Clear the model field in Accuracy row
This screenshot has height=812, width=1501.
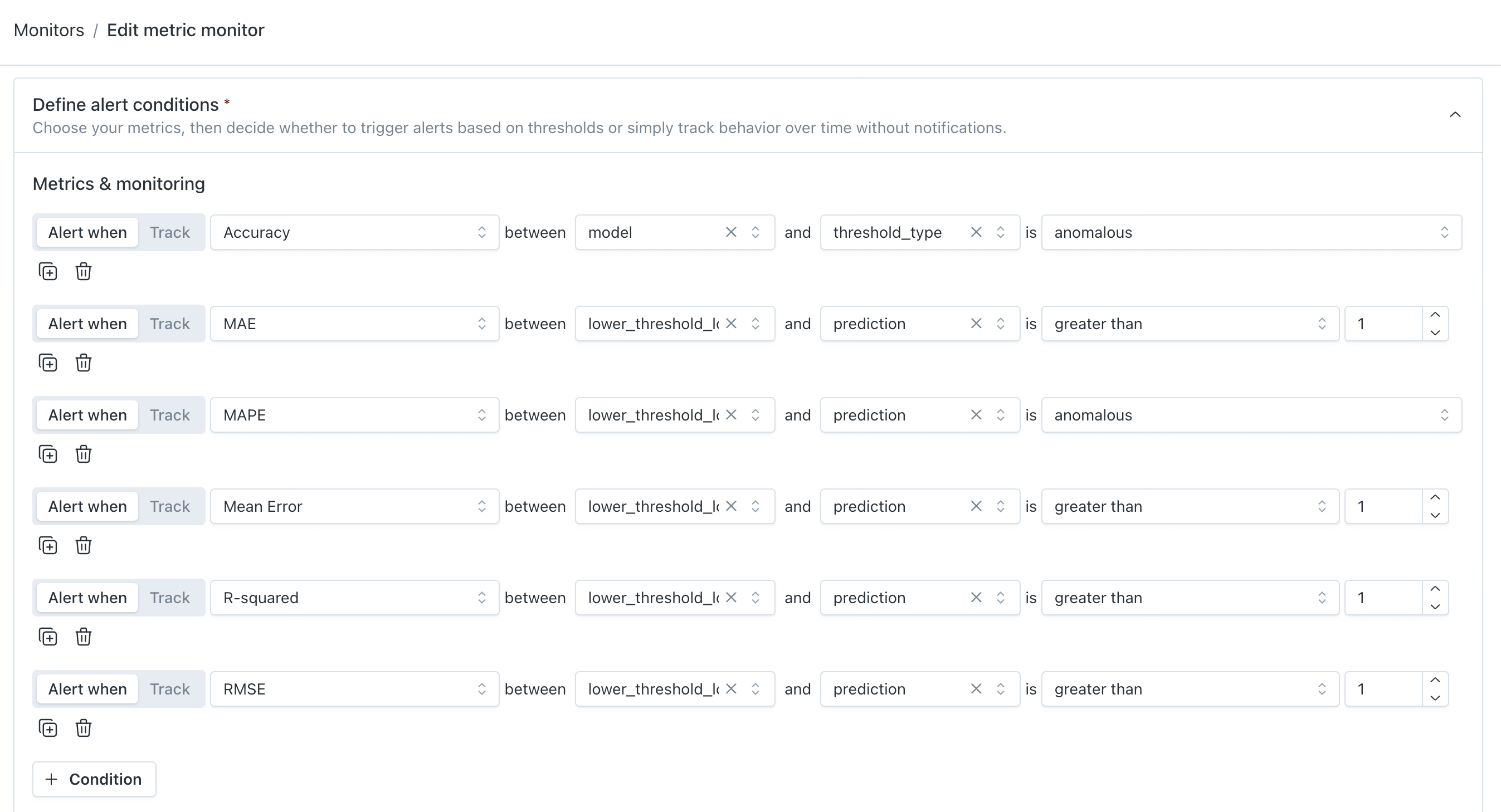[730, 232]
